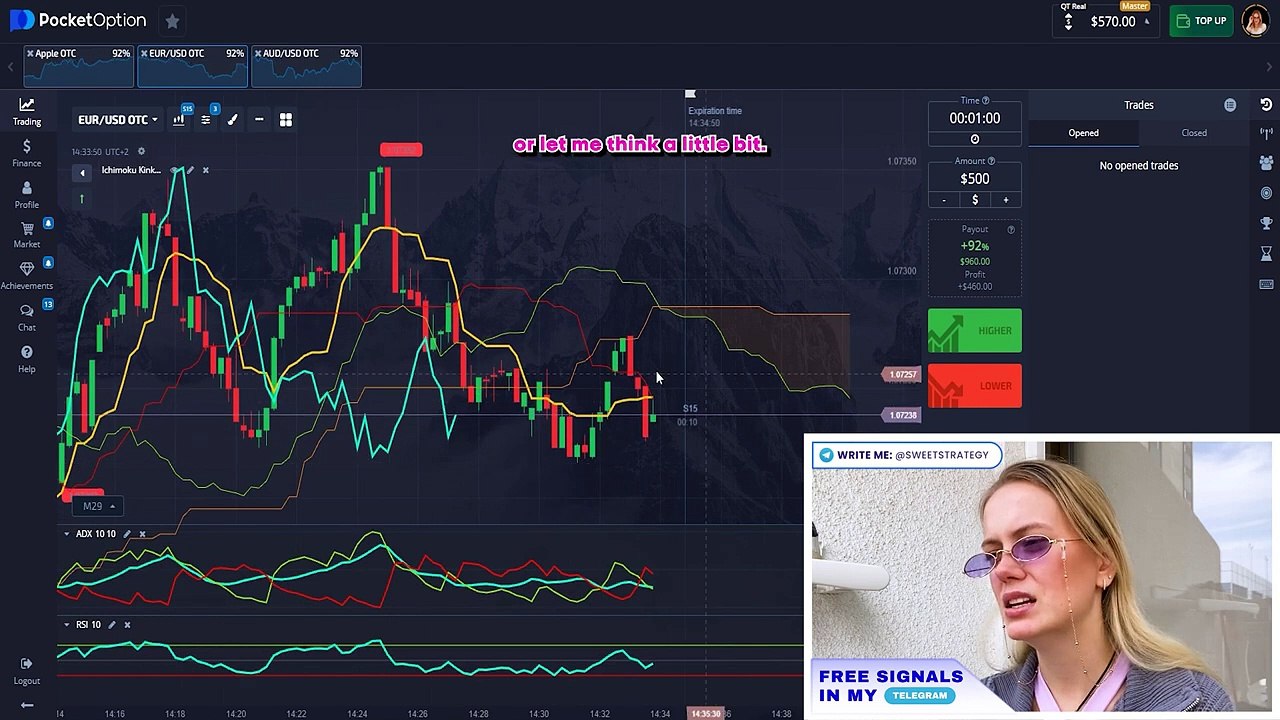
Task: Open social trading people icon
Action: 1266,162
